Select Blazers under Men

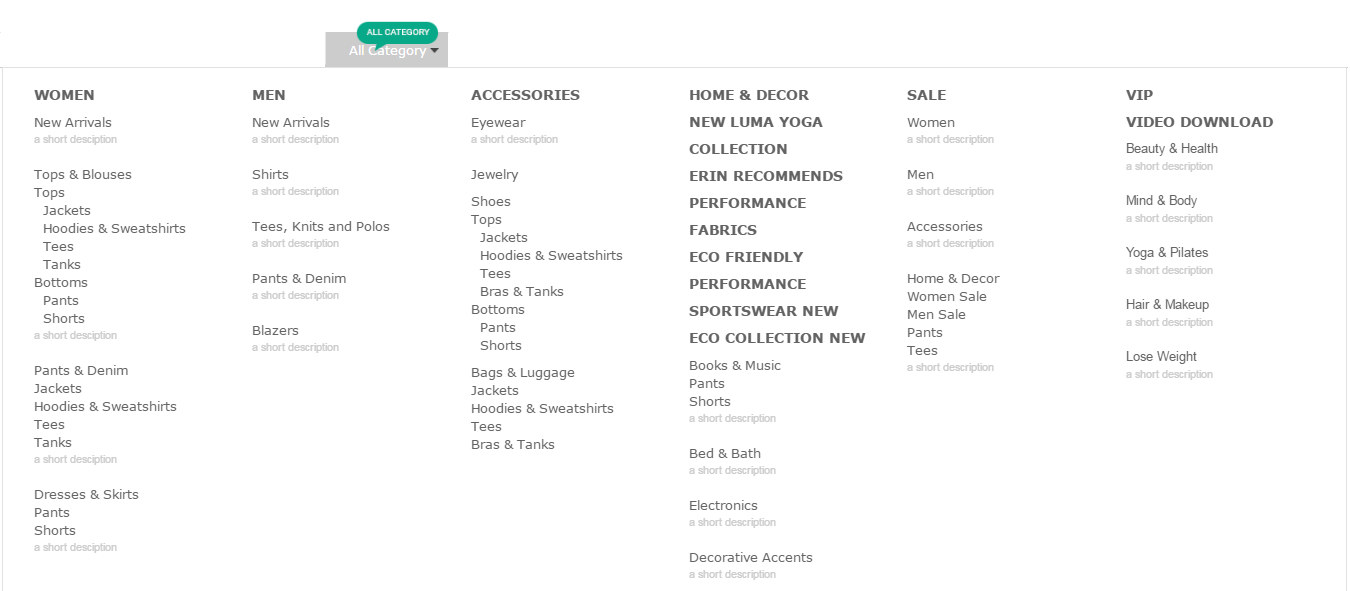pyautogui.click(x=275, y=330)
